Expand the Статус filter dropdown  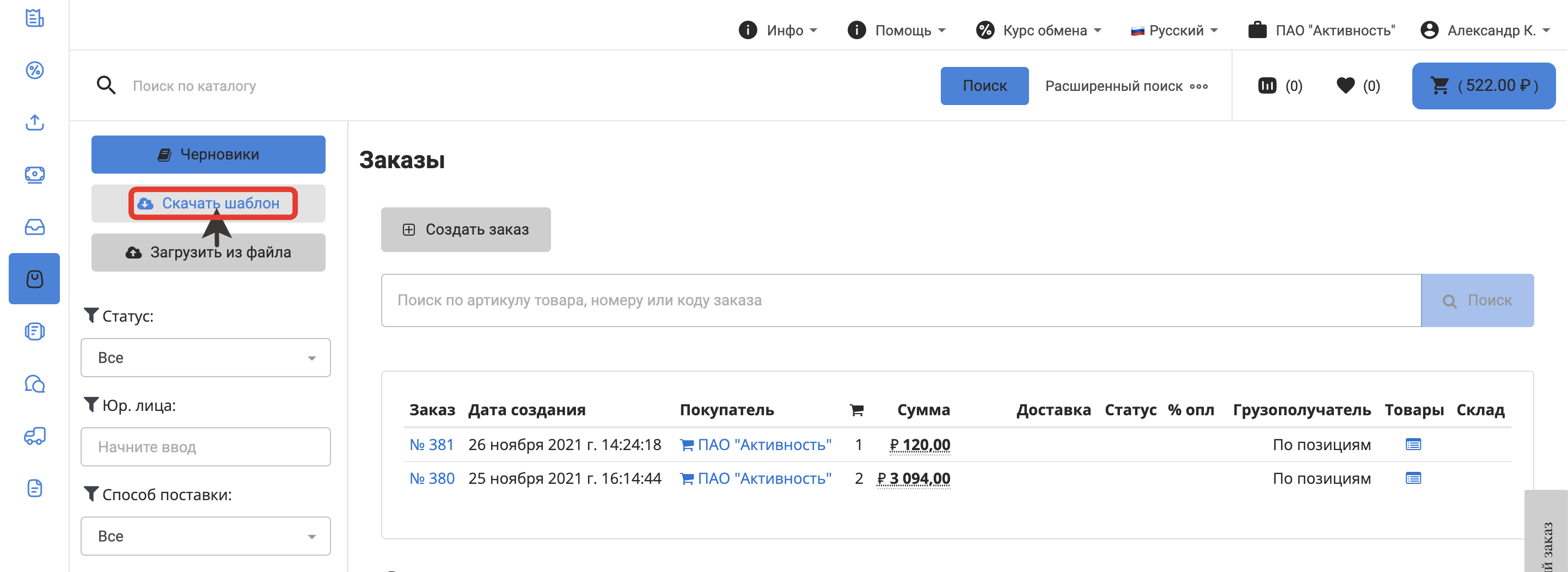click(206, 358)
